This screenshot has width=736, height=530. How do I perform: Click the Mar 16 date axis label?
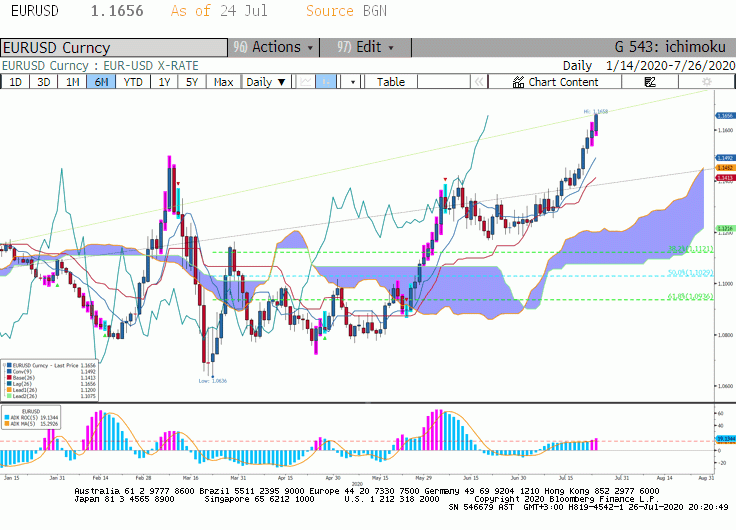point(191,478)
